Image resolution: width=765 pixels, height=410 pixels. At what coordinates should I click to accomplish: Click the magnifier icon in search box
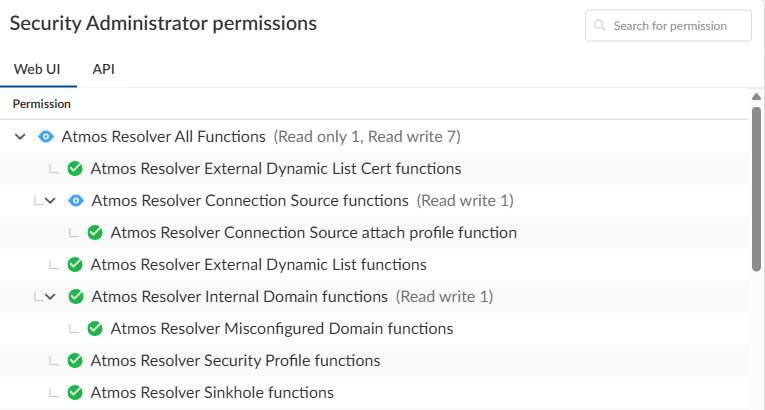tap(600, 26)
